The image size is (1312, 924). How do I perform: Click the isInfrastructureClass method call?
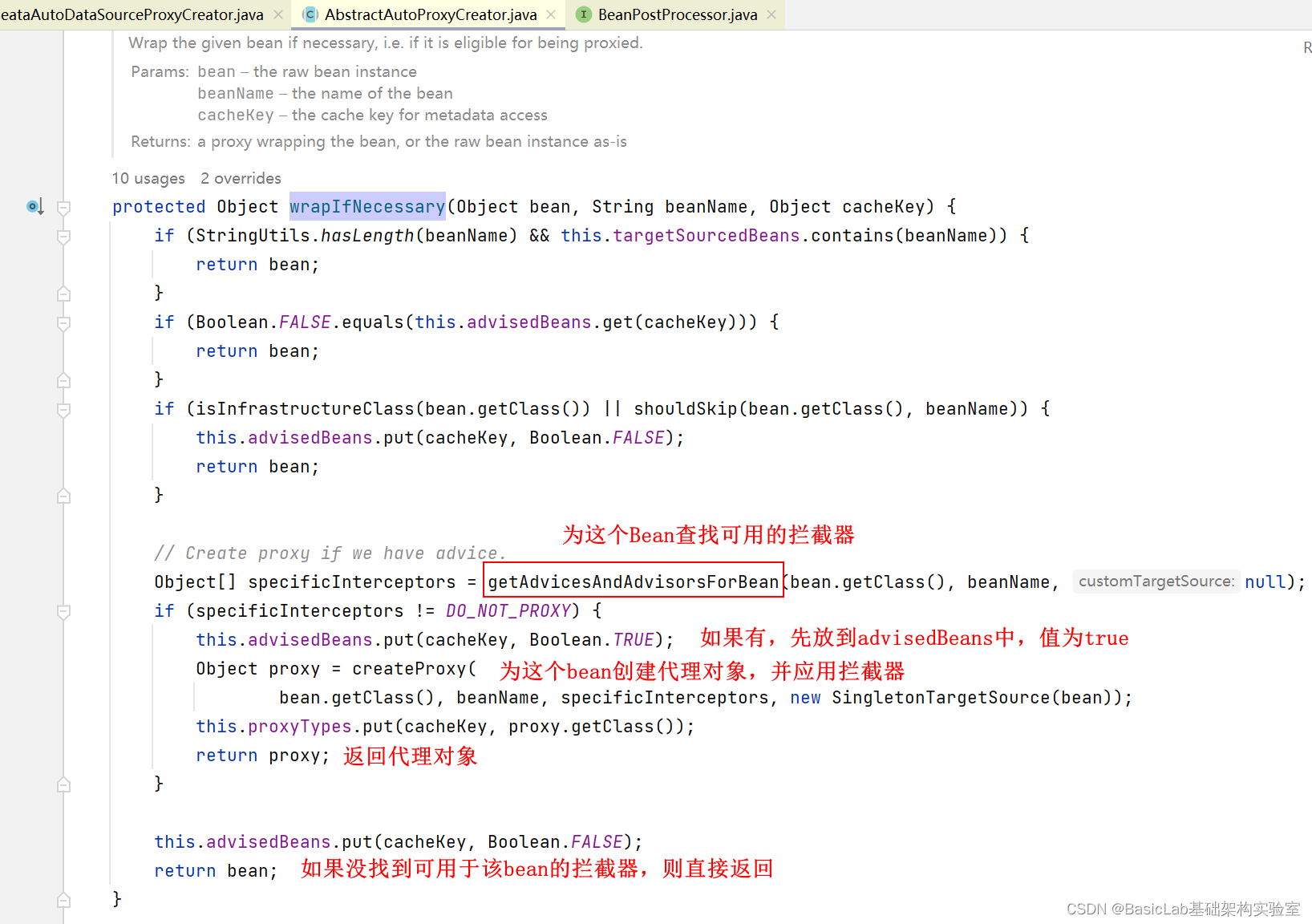pos(305,408)
